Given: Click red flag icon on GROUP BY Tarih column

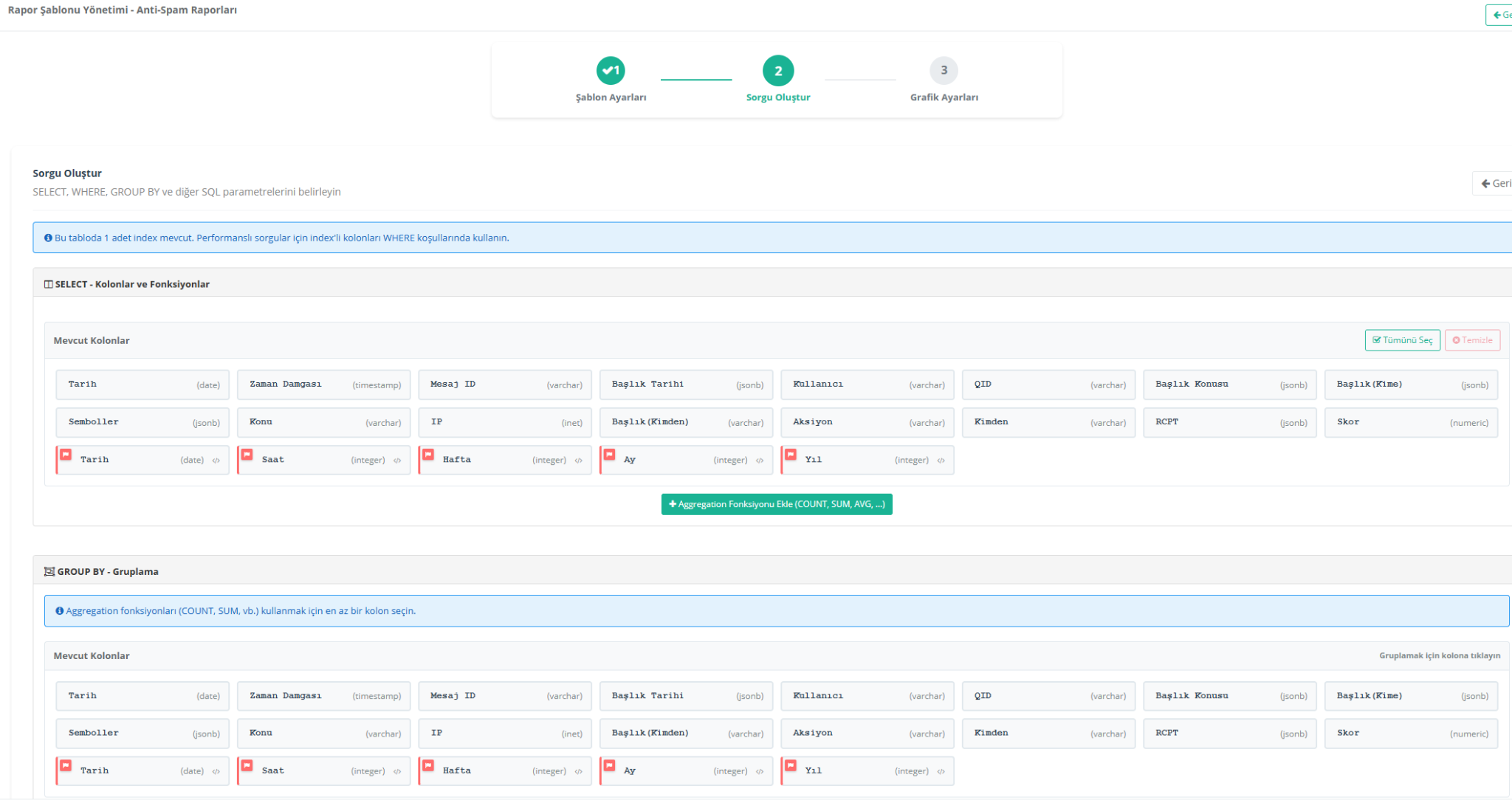Looking at the screenshot, I should pyautogui.click(x=66, y=766).
